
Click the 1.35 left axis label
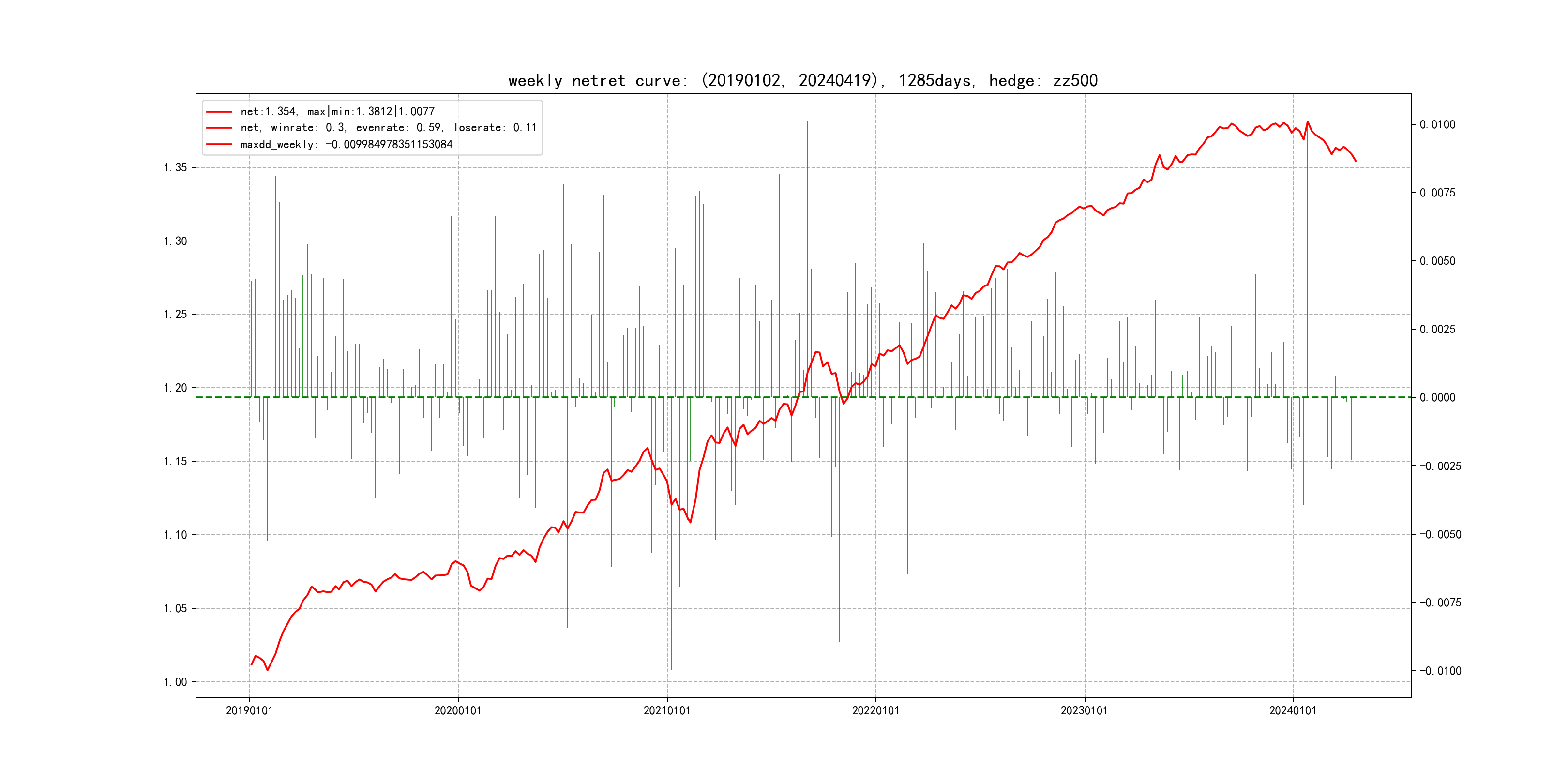[175, 167]
